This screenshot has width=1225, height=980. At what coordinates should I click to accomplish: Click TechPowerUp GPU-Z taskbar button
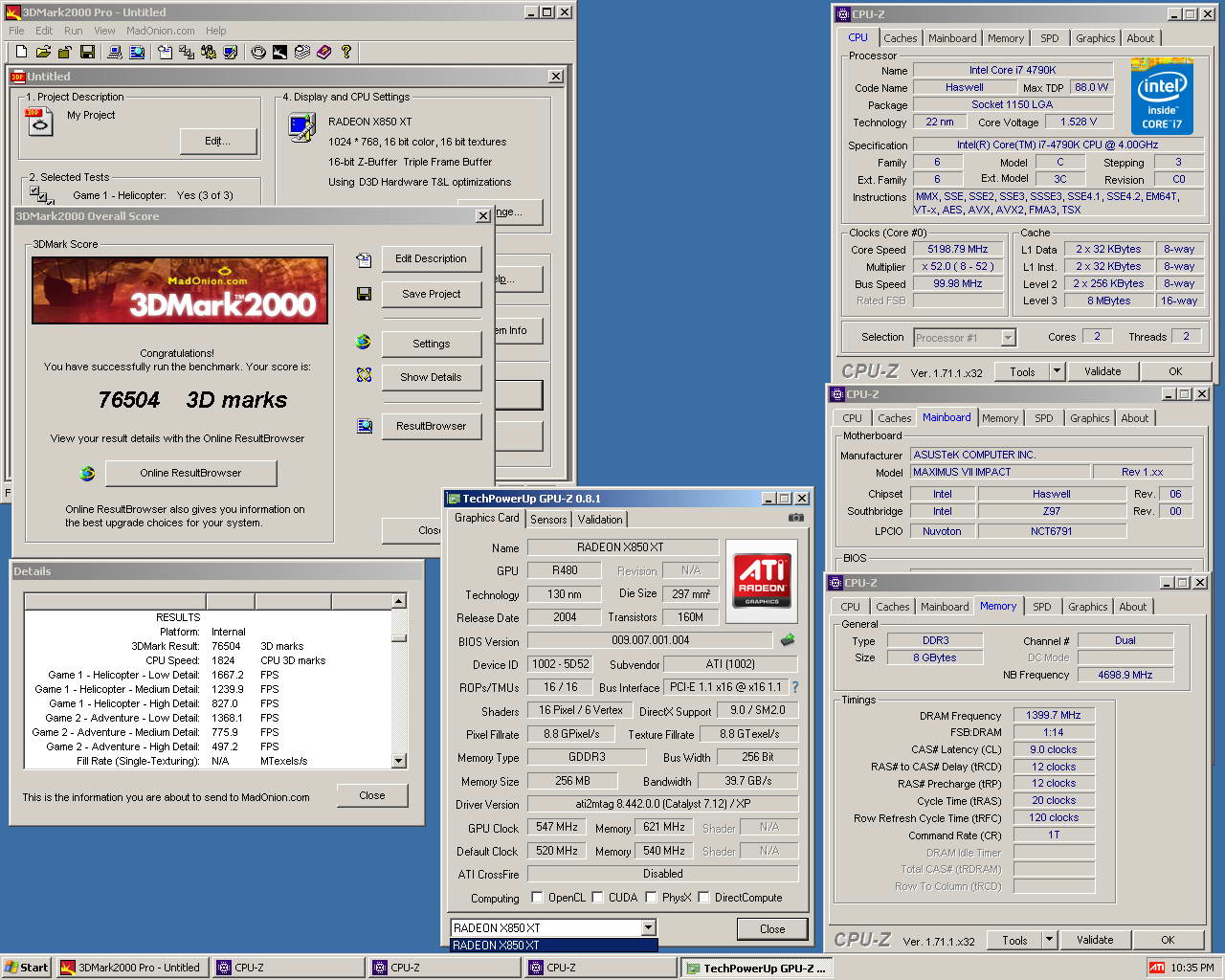pos(756,968)
